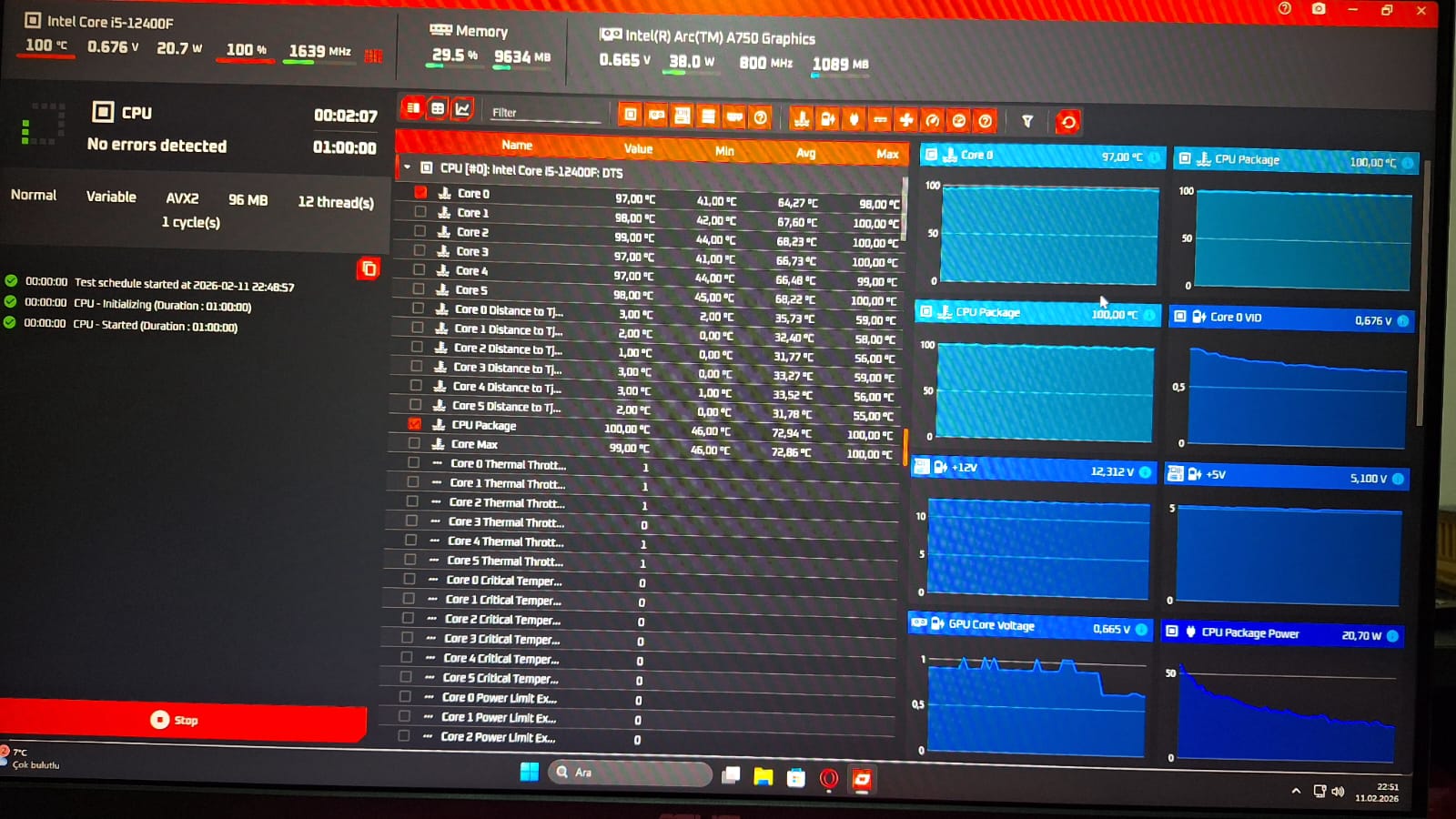Screen dimensions: 1456x819
Task: Click the info circle on CPU Package Power graph
Action: click(1392, 636)
